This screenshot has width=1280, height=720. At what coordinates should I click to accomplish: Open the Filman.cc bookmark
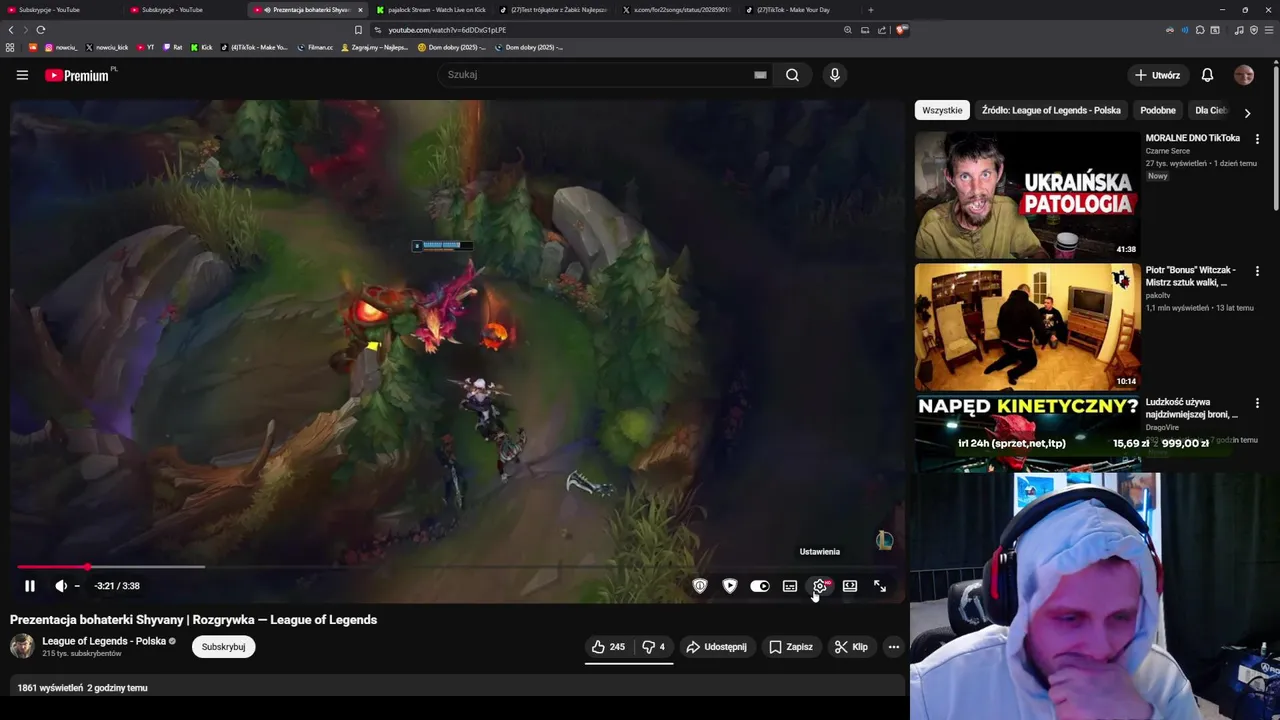point(315,47)
